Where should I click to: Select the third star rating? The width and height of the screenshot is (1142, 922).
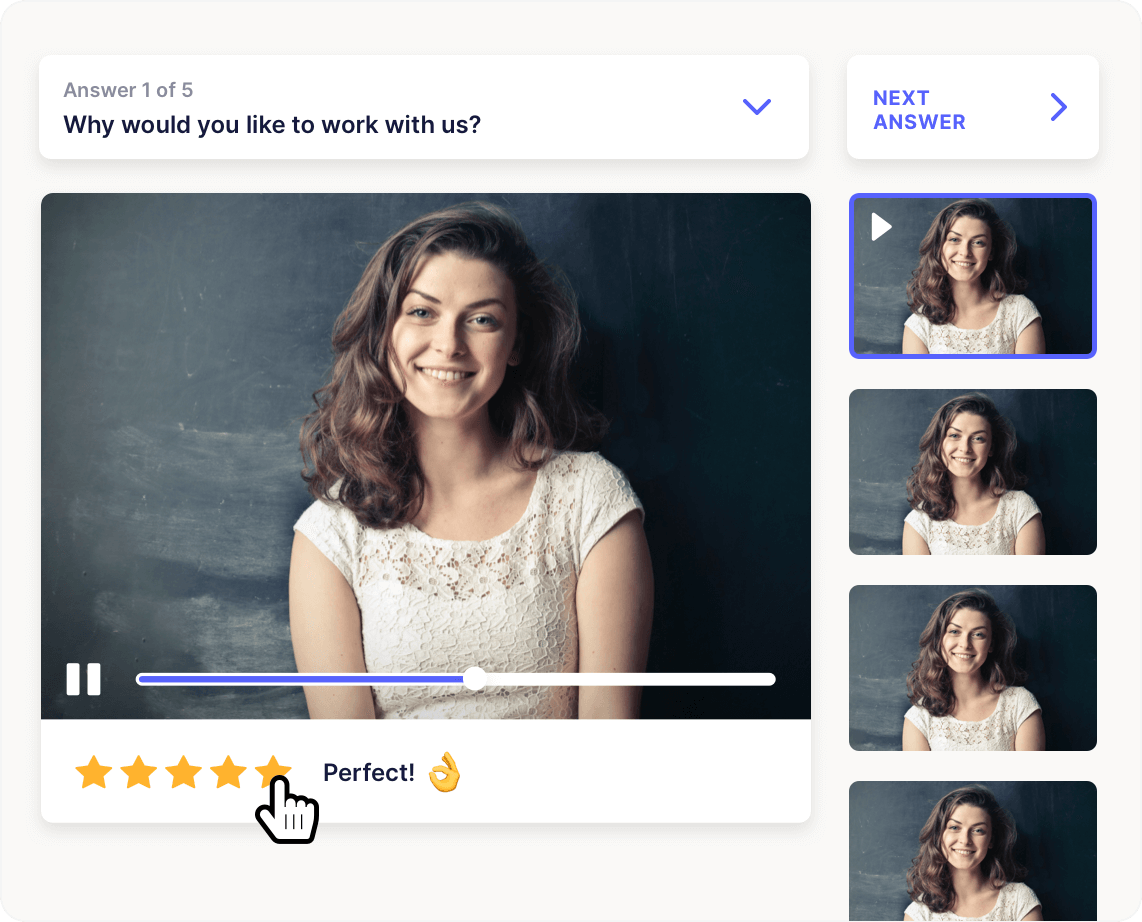(184, 771)
